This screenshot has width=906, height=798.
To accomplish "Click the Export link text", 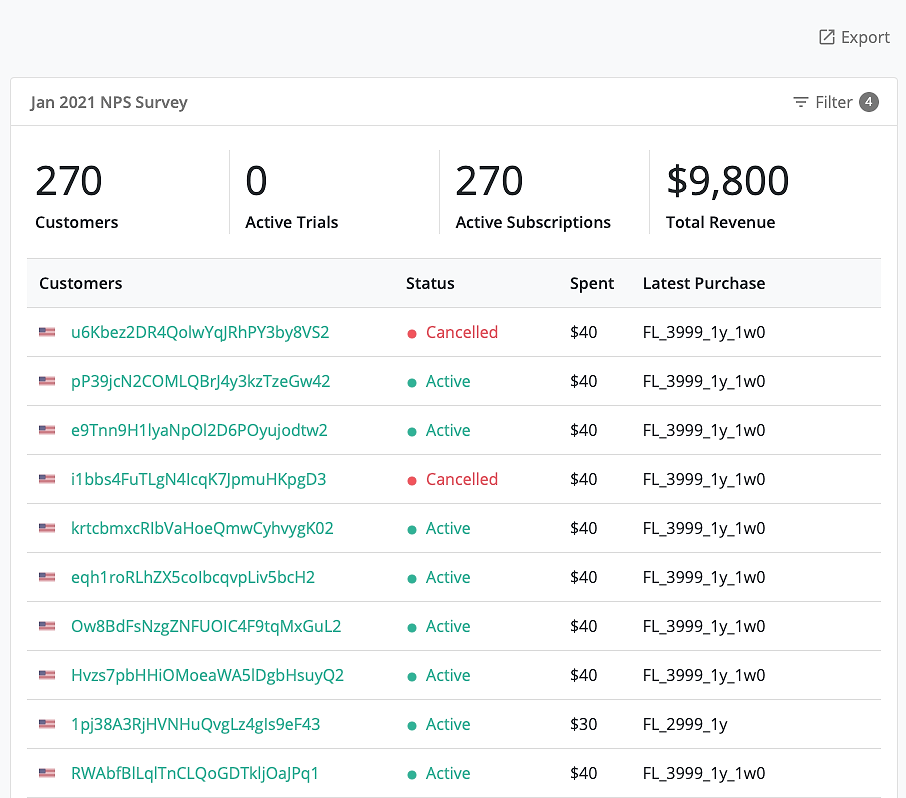I will (x=865, y=37).
